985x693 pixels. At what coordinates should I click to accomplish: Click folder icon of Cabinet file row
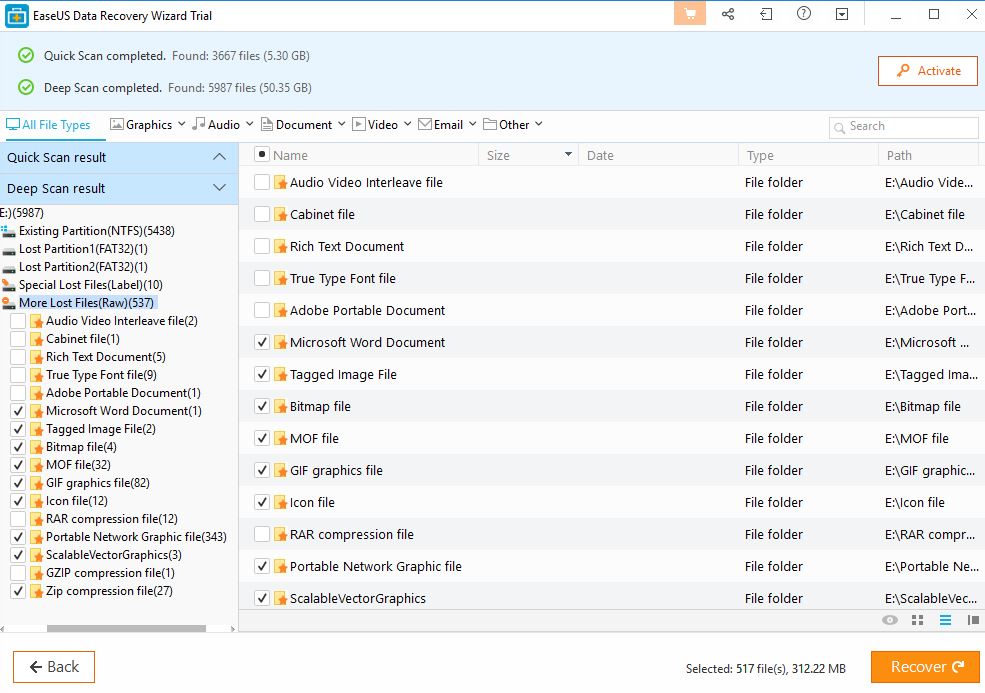(x=281, y=214)
